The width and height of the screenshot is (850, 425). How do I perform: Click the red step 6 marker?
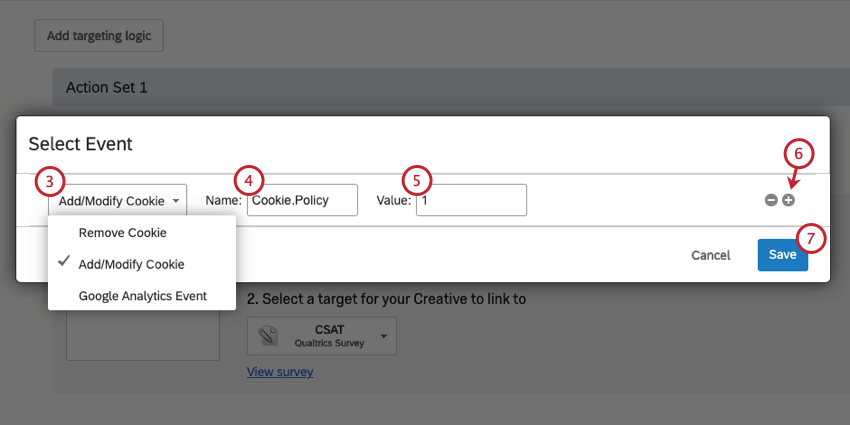coord(799,154)
